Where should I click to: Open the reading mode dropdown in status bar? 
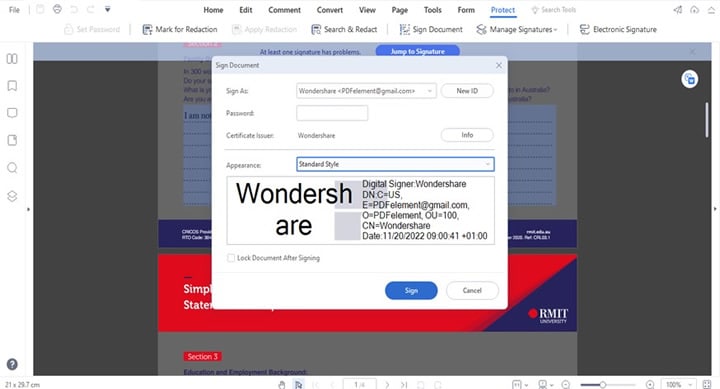coord(546,385)
